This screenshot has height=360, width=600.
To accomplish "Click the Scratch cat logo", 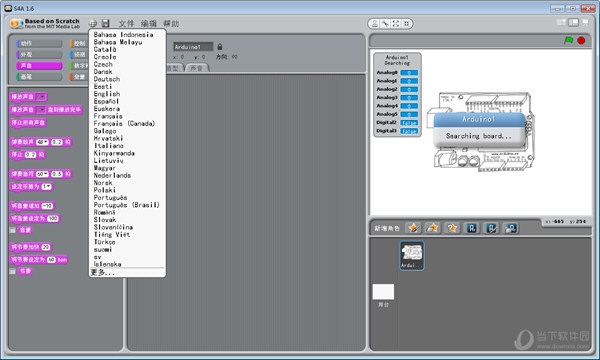I will (16, 24).
